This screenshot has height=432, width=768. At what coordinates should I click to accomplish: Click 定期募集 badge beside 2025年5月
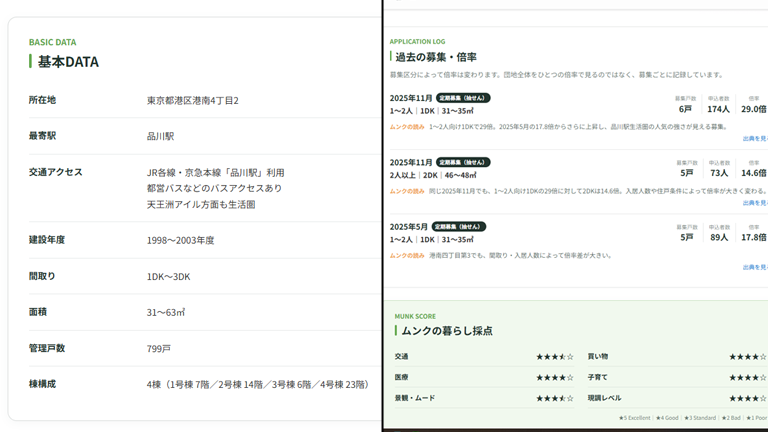[459, 227]
